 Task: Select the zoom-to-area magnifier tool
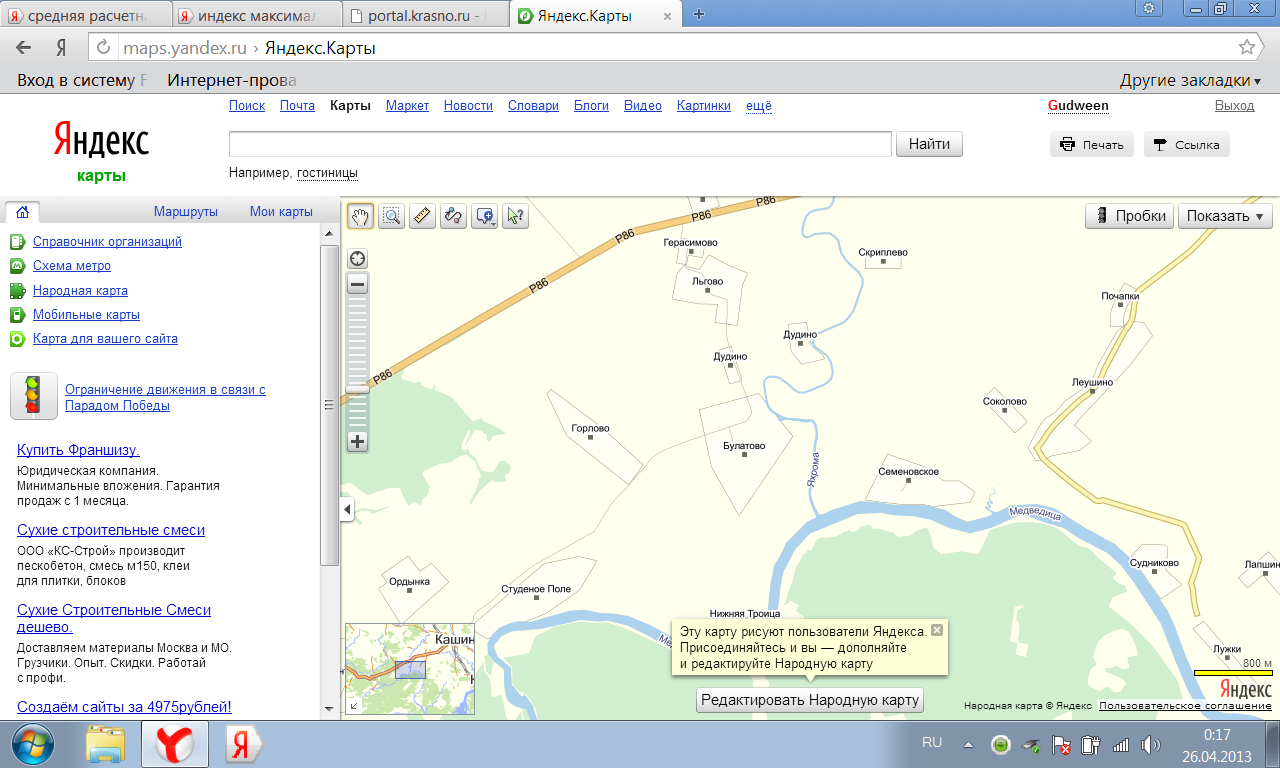tap(391, 215)
